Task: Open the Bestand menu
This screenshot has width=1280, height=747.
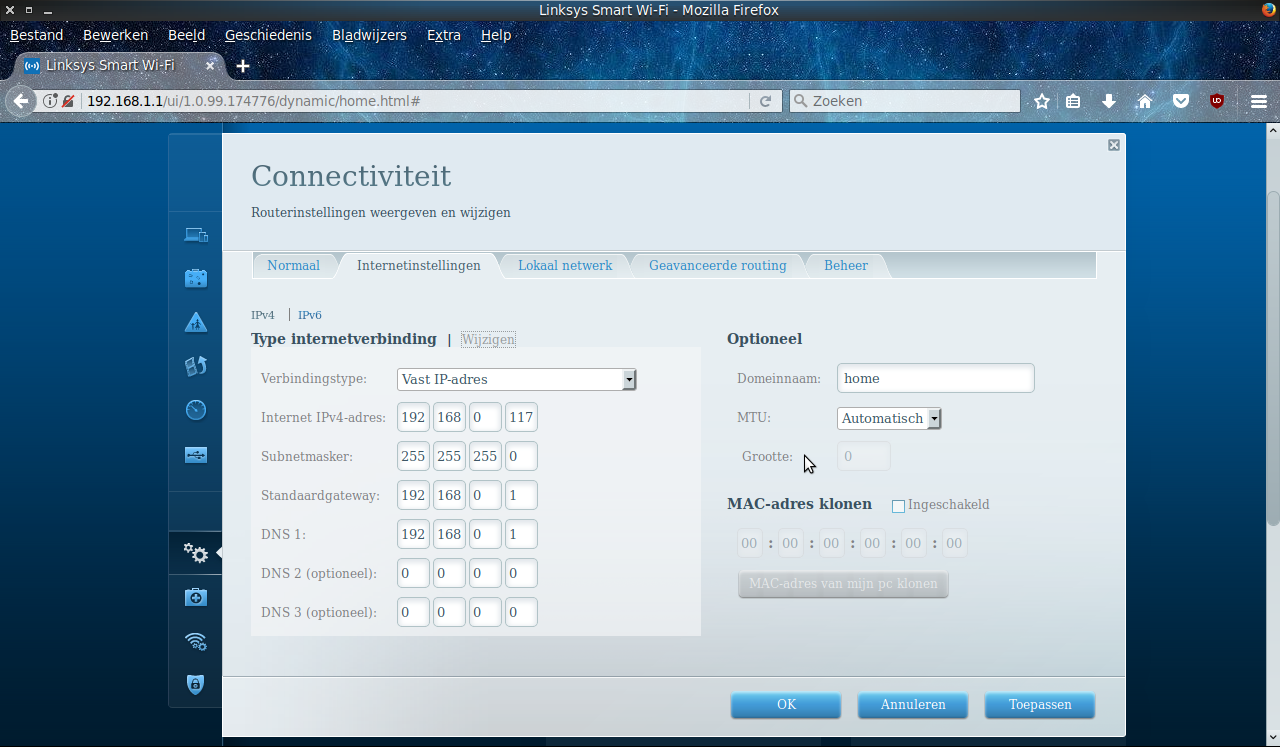Action: pos(37,35)
